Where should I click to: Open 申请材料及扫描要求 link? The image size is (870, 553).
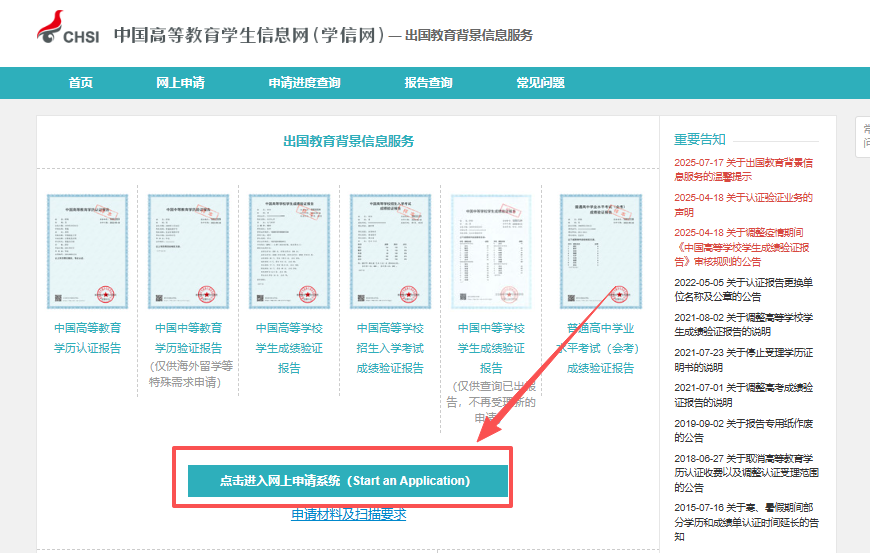(348, 514)
